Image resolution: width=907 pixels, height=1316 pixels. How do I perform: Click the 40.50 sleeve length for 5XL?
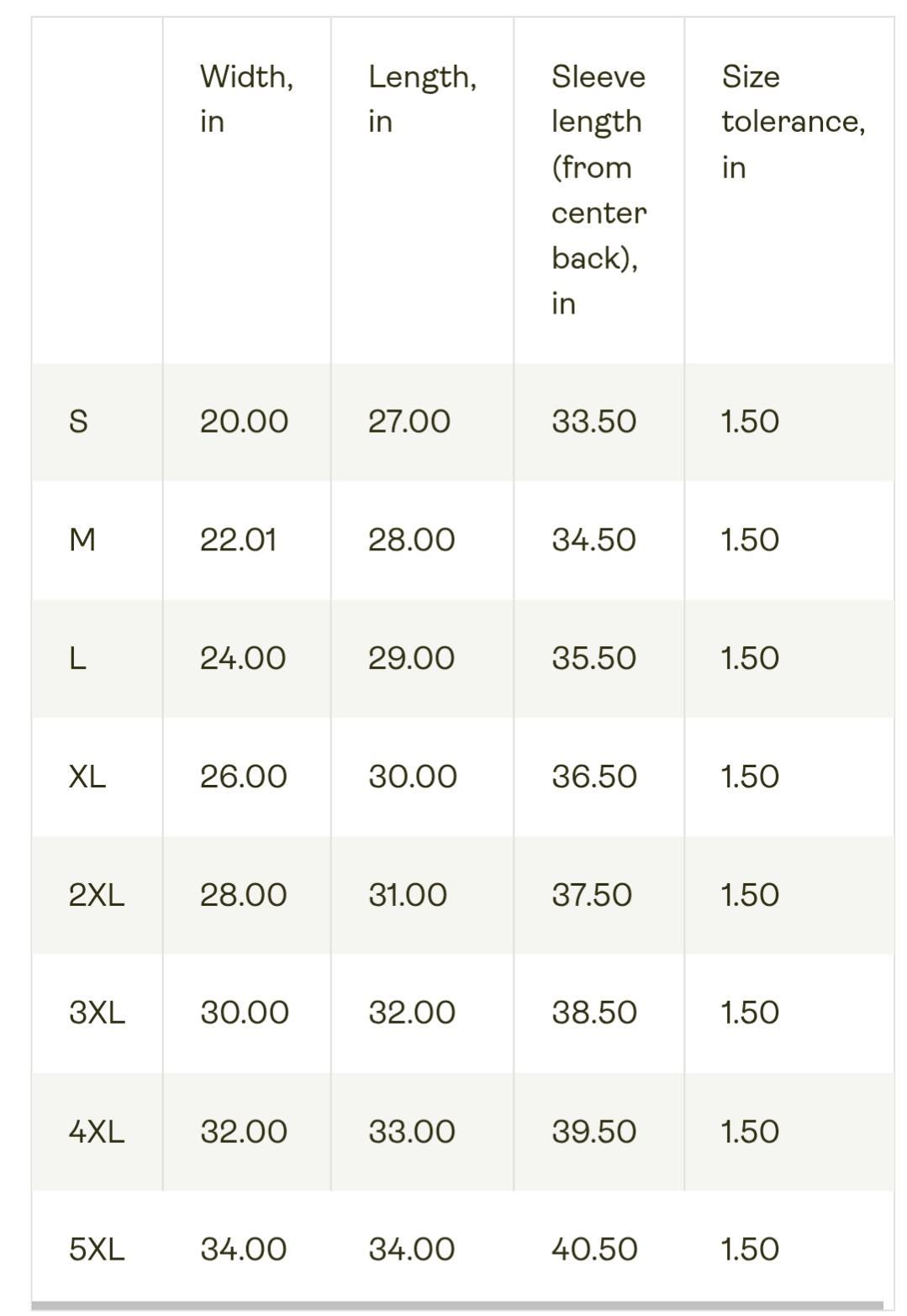594,1250
